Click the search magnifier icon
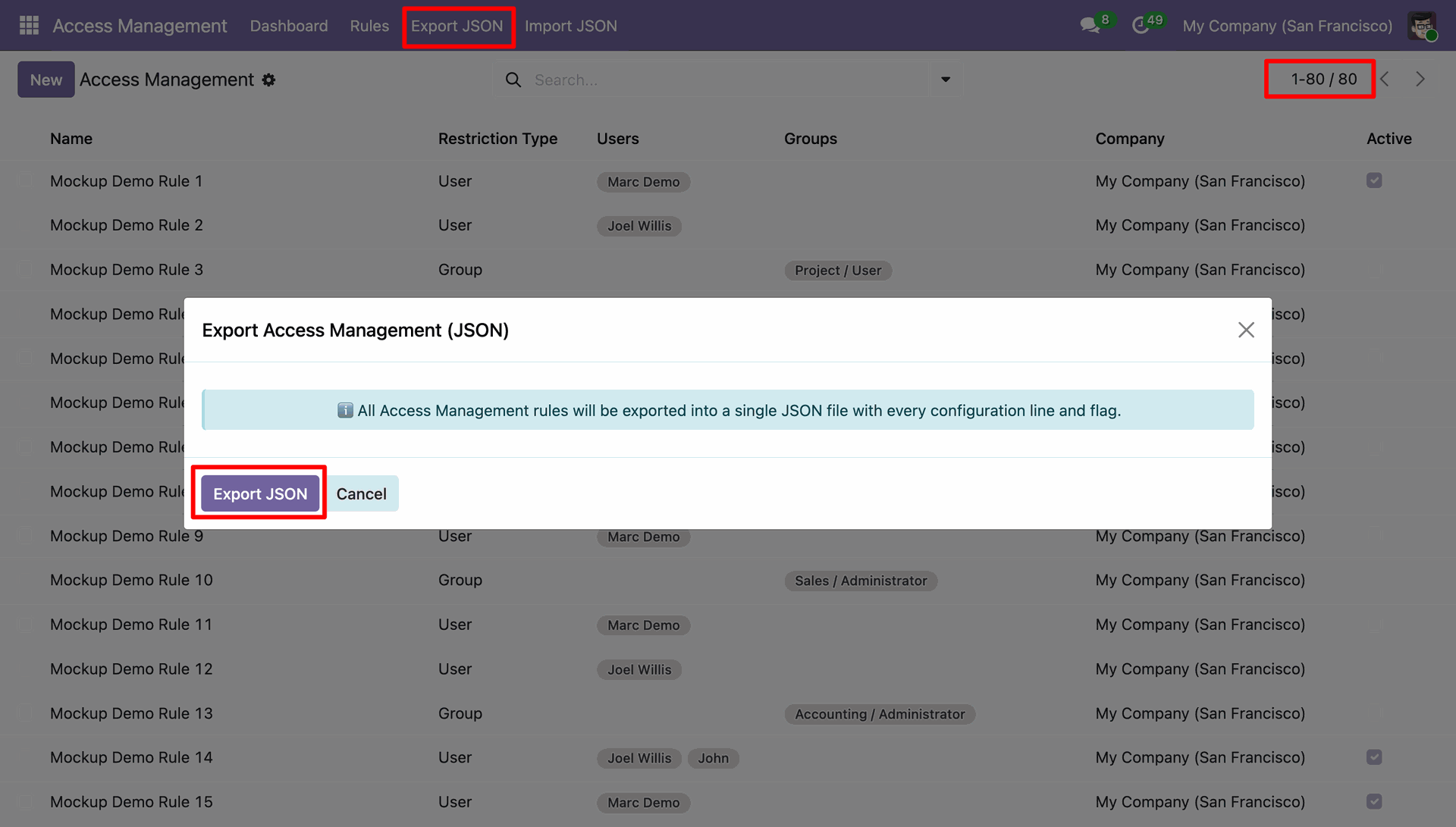 513,80
